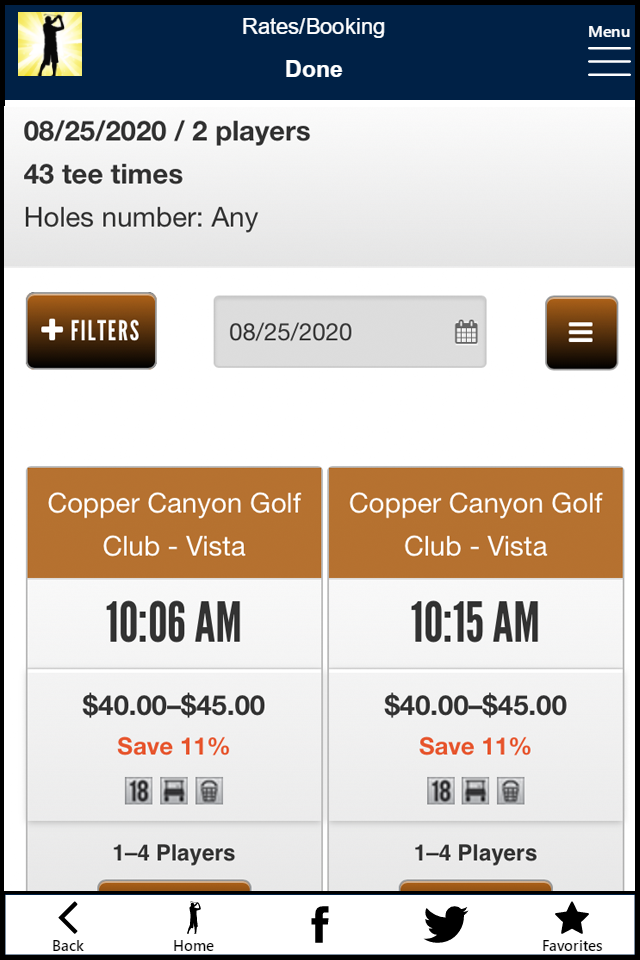
Task: Select the Copper Canyon Golf Club - Vista header
Action: (174, 522)
